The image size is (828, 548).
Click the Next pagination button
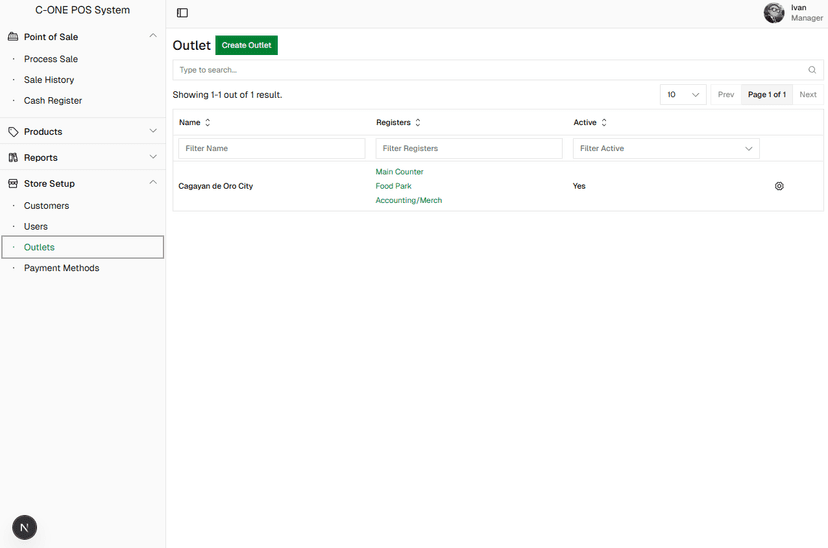(x=807, y=95)
